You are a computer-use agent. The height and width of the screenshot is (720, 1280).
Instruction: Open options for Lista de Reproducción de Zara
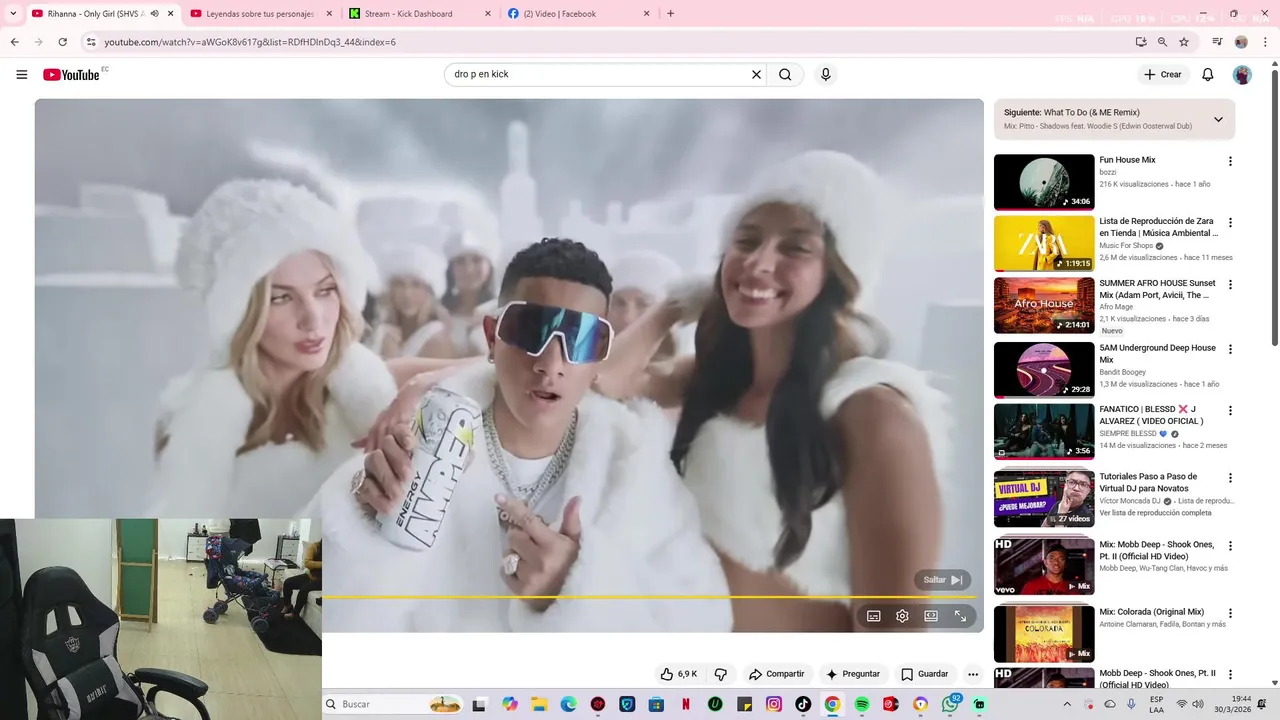click(1230, 223)
